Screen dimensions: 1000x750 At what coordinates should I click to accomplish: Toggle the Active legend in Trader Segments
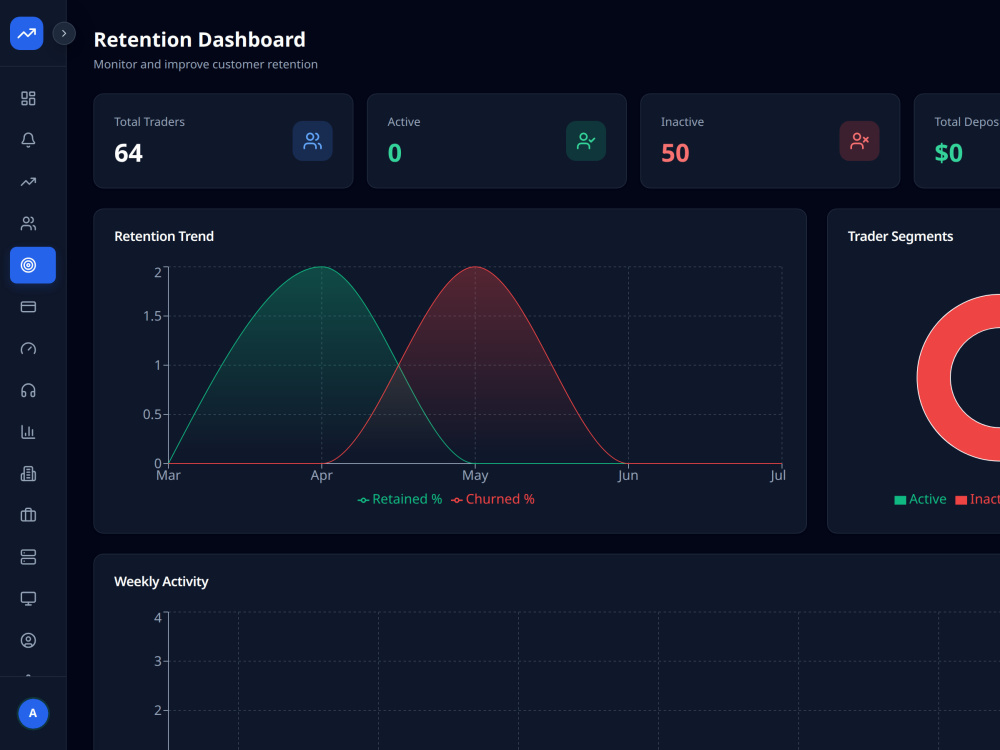coord(920,499)
